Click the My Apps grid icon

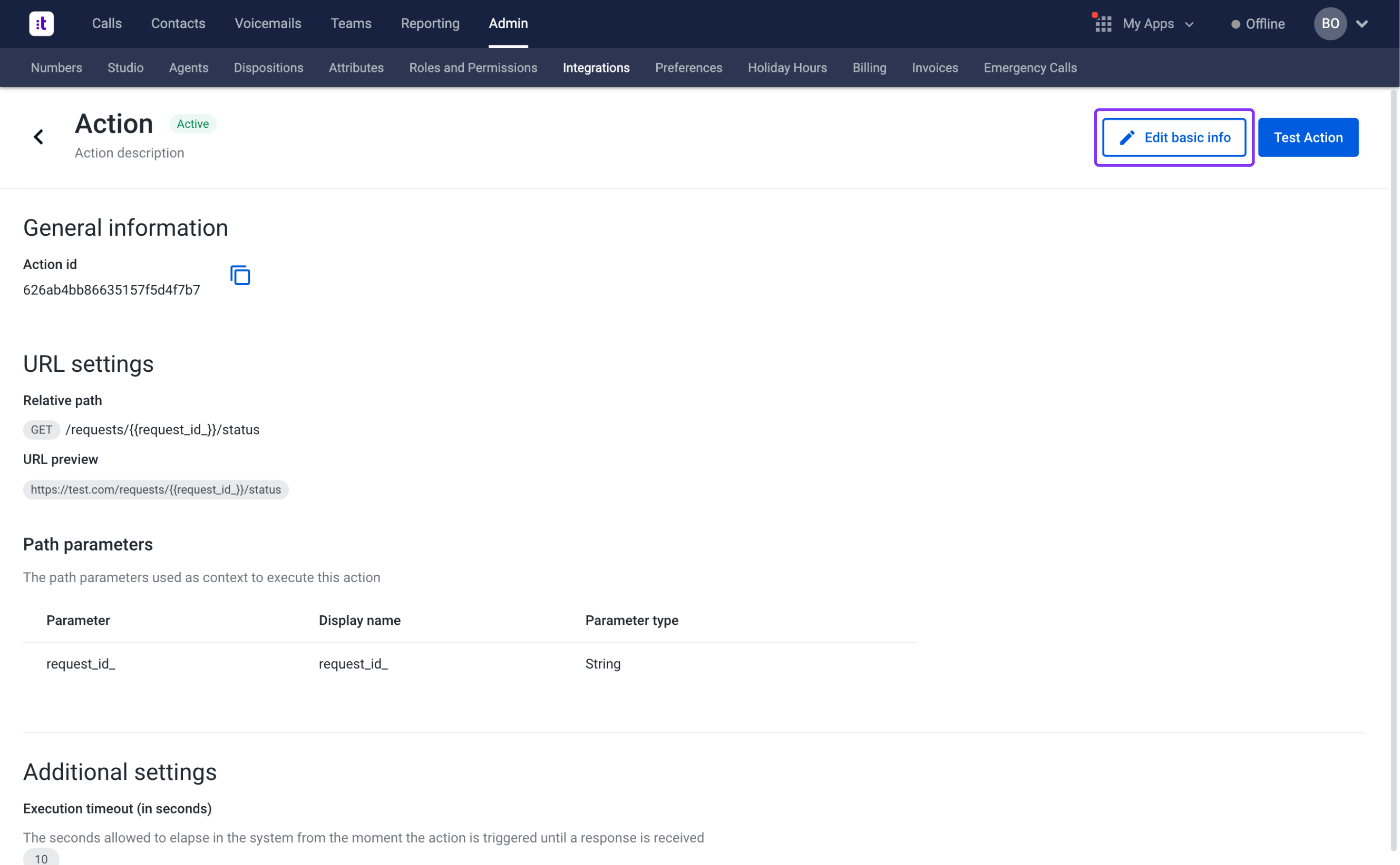pyautogui.click(x=1102, y=24)
